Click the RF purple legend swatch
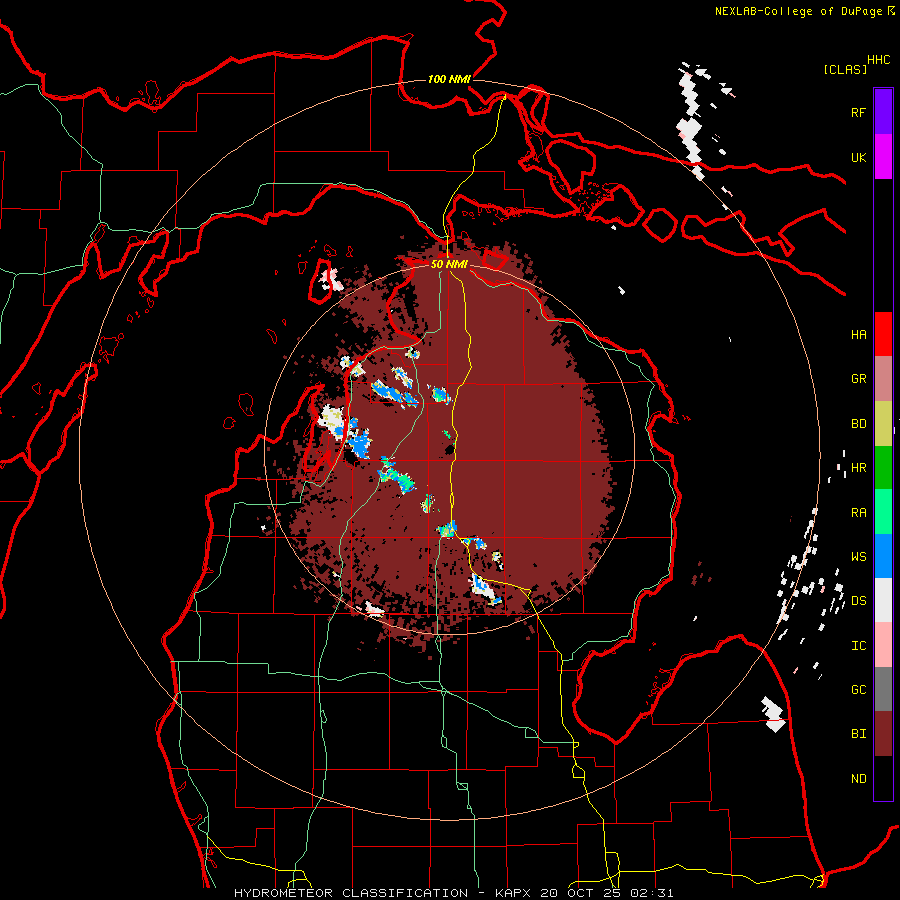Image resolution: width=900 pixels, height=900 pixels. [x=883, y=112]
